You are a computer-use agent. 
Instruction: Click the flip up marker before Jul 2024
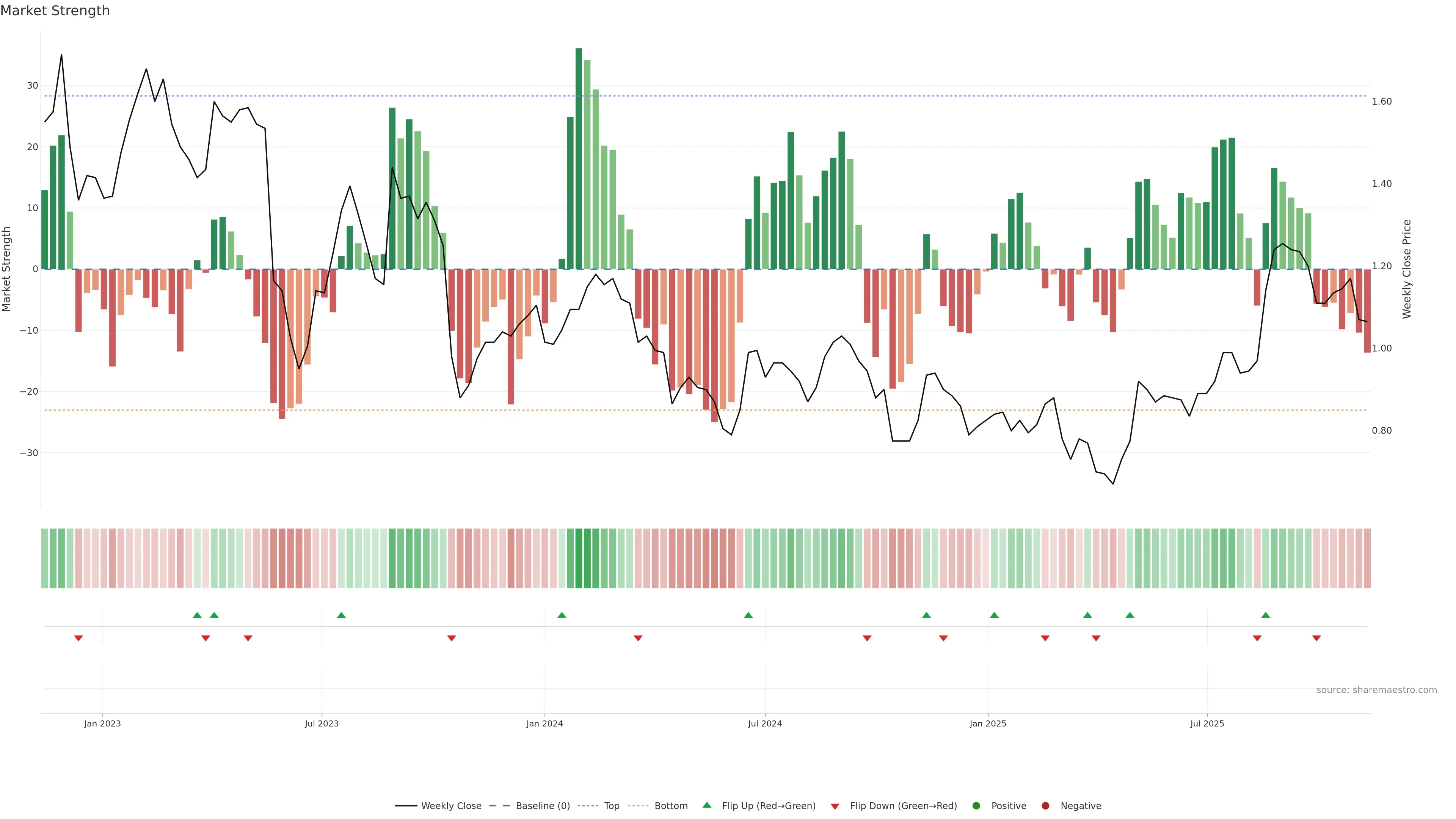click(x=748, y=615)
